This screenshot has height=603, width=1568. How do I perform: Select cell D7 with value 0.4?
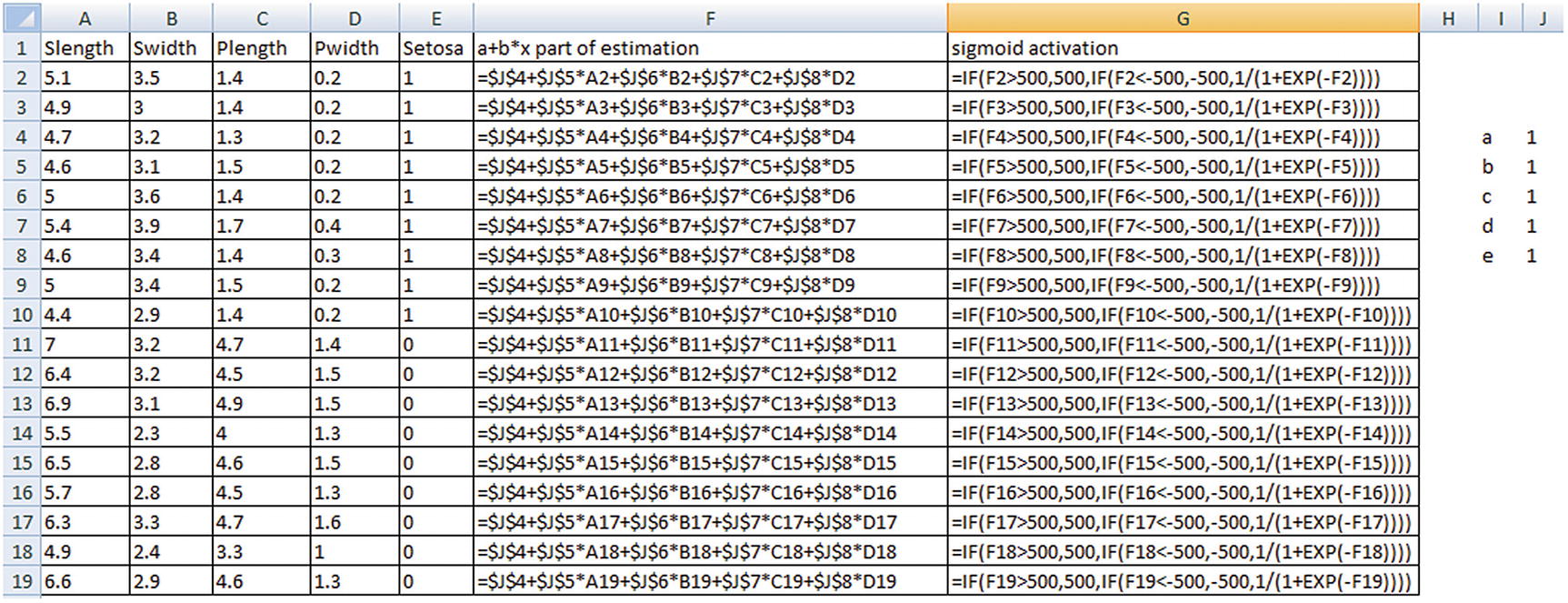pyautogui.click(x=355, y=226)
